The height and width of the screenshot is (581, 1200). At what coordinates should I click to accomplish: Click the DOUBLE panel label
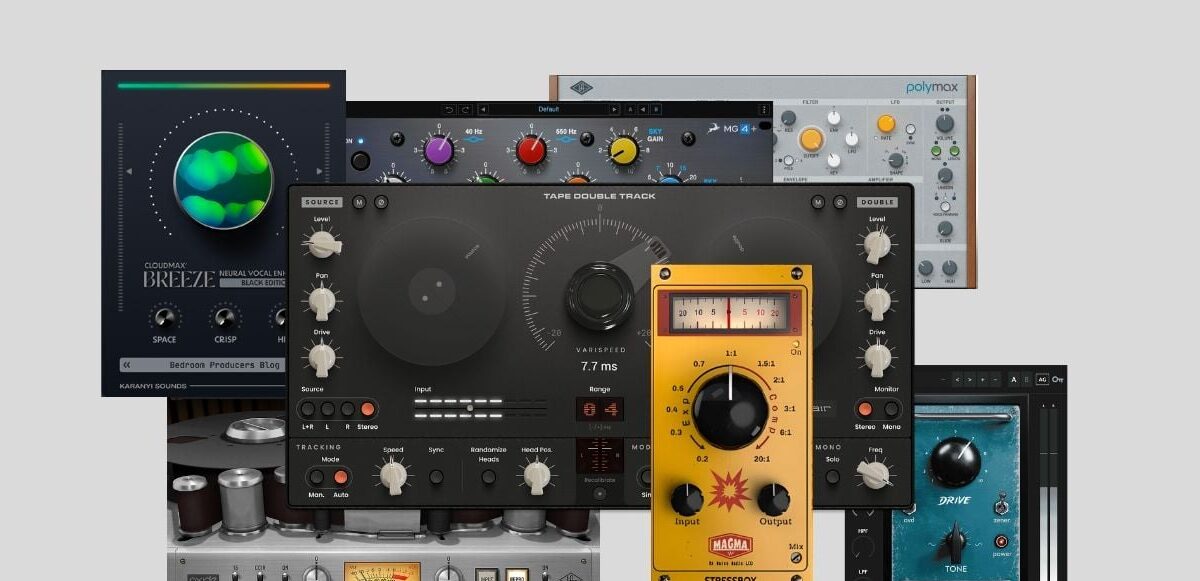coord(878,202)
